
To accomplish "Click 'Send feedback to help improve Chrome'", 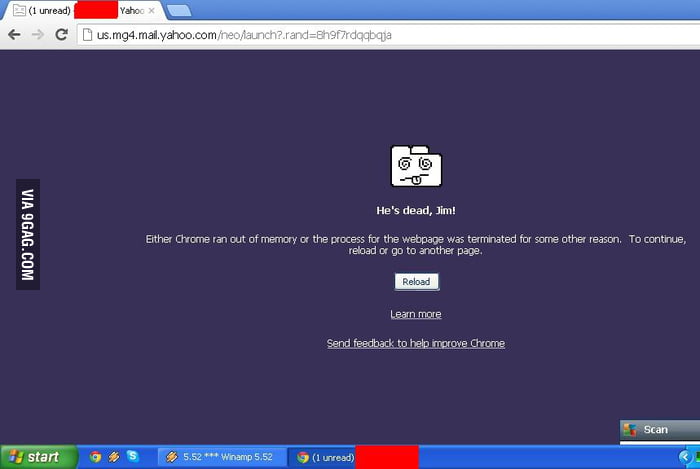I will 415,343.
